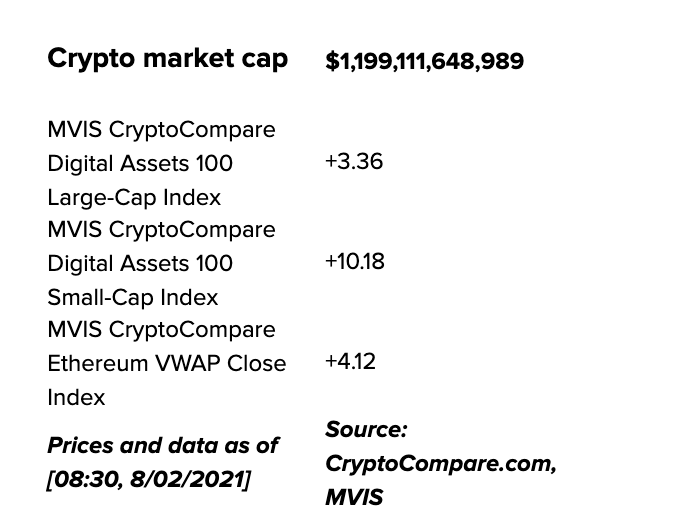Click the bold italic "MVIS" source text

pos(354,497)
